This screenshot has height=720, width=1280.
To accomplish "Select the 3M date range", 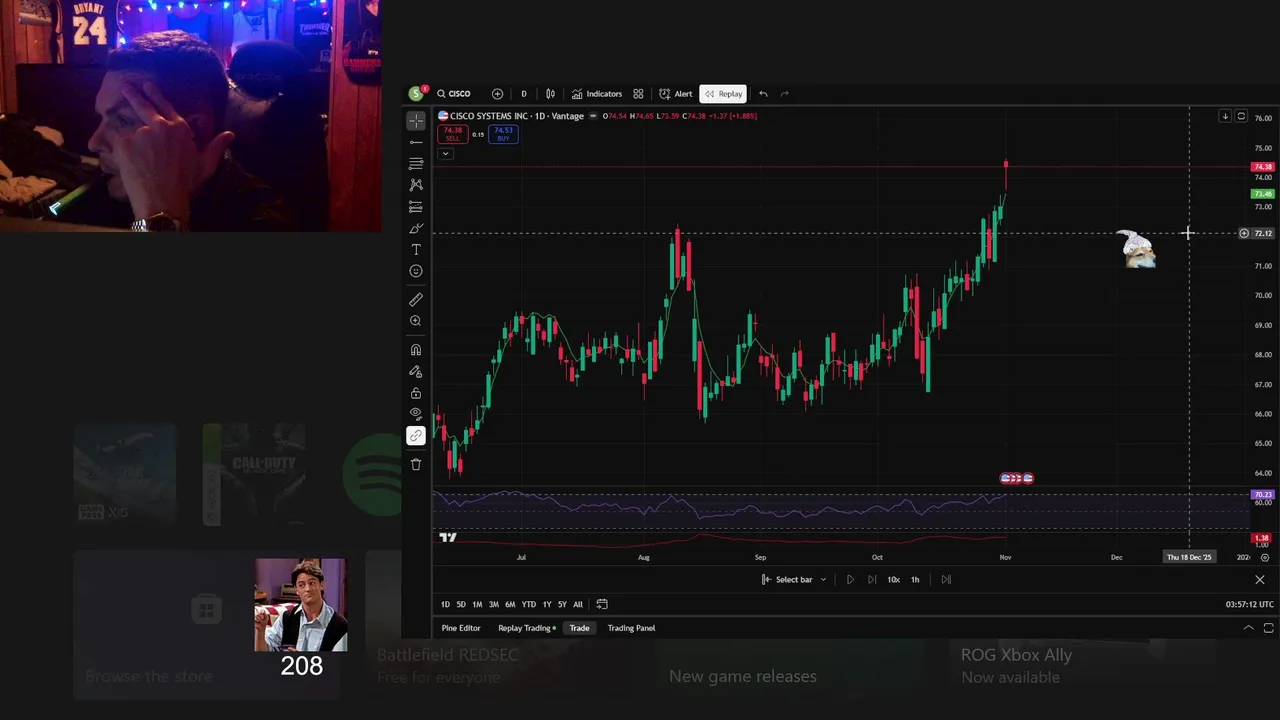I will tap(493, 604).
